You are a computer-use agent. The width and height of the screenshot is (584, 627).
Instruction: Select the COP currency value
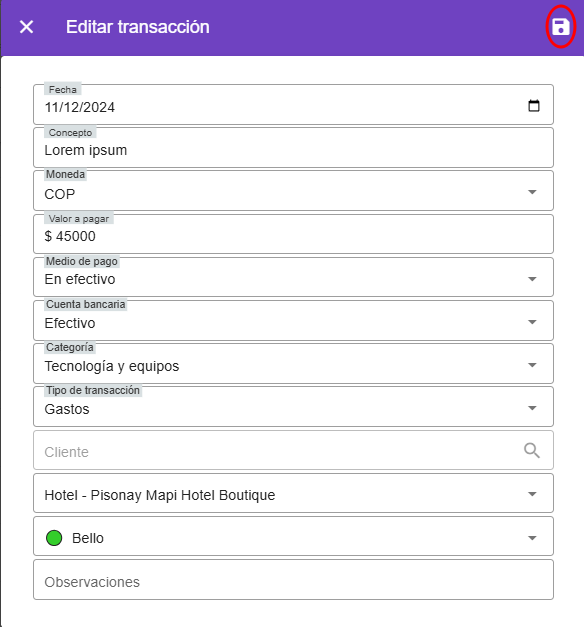pyautogui.click(x=60, y=194)
